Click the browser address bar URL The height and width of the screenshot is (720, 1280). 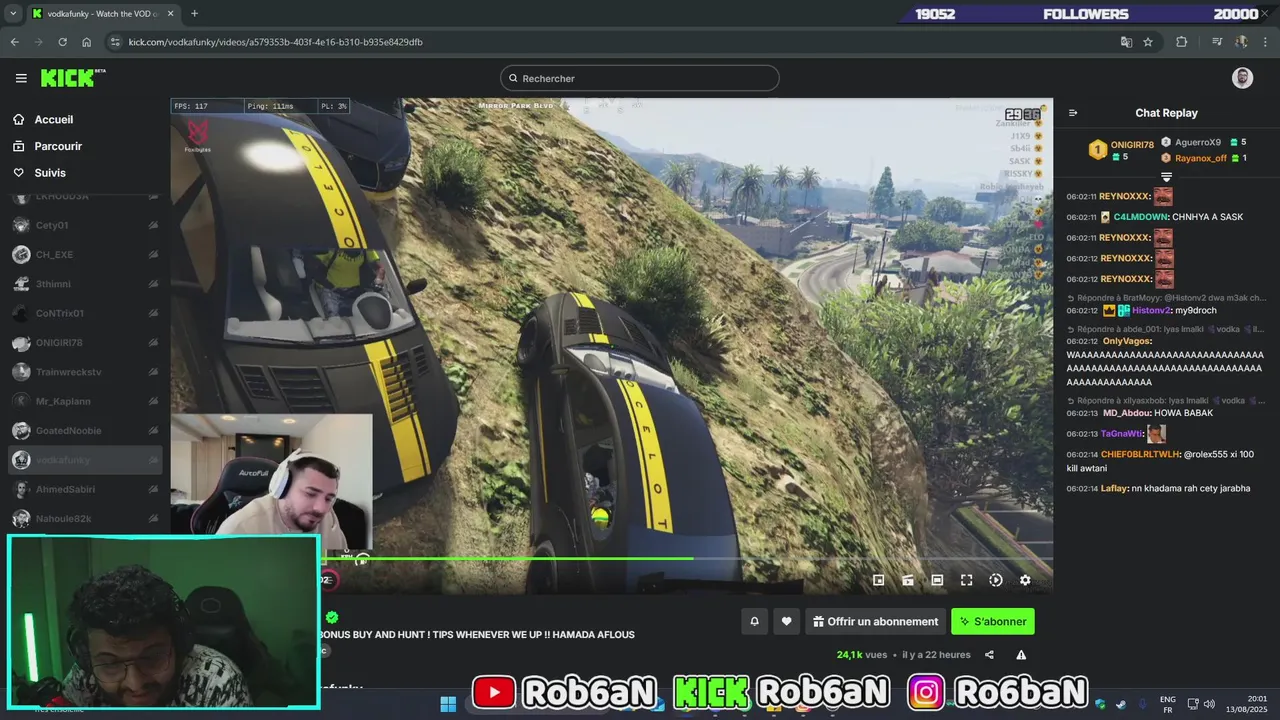(275, 42)
